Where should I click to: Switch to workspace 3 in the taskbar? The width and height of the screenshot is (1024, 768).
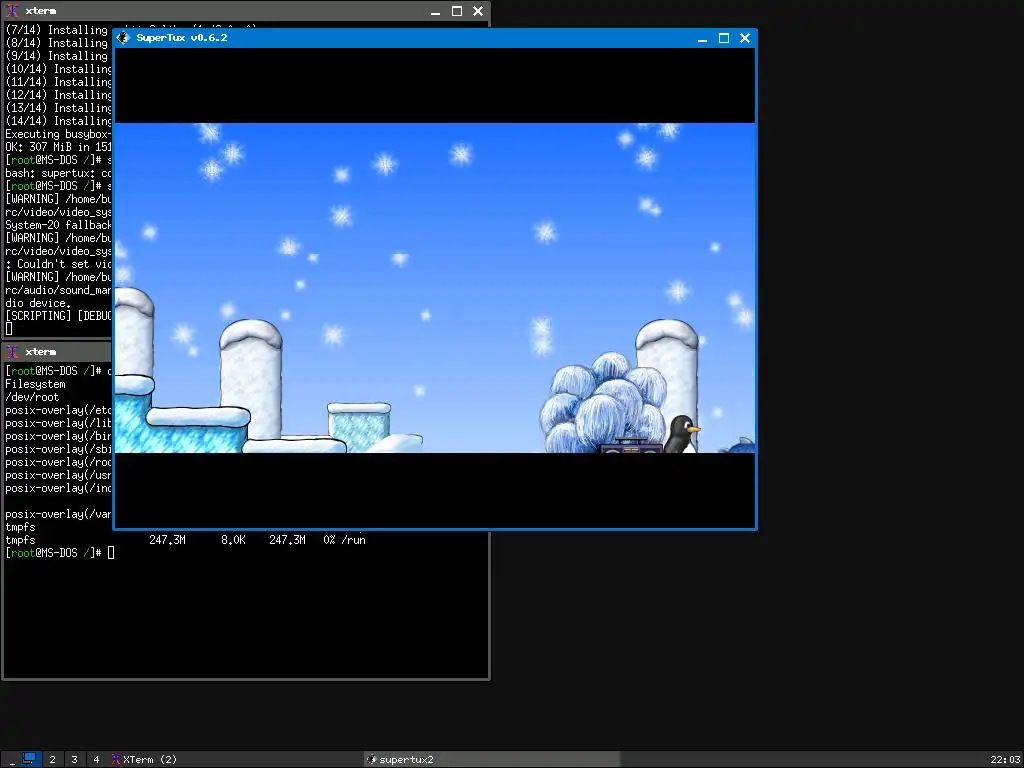pos(74,760)
